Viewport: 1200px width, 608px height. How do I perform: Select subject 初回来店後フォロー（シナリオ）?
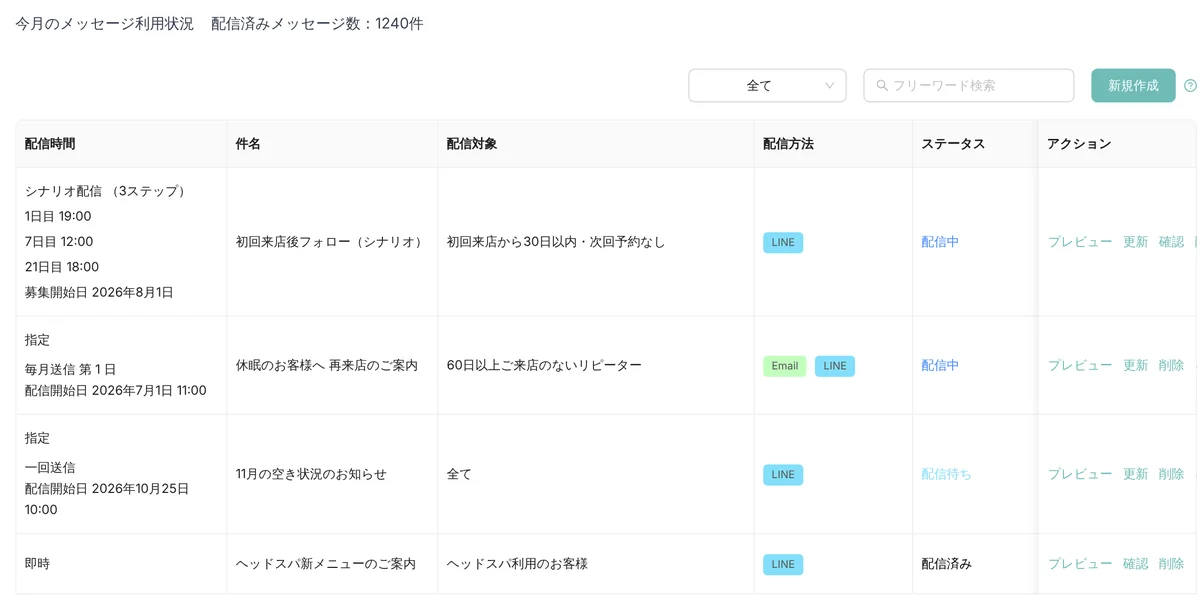[329, 242]
